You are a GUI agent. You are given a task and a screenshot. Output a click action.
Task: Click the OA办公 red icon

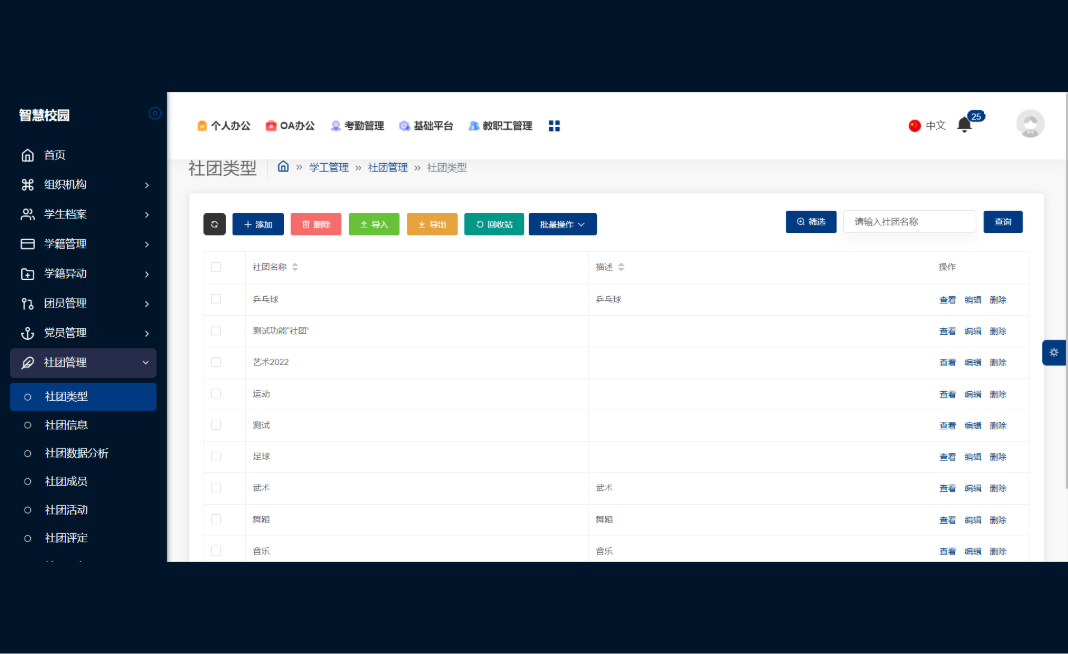tap(271, 126)
